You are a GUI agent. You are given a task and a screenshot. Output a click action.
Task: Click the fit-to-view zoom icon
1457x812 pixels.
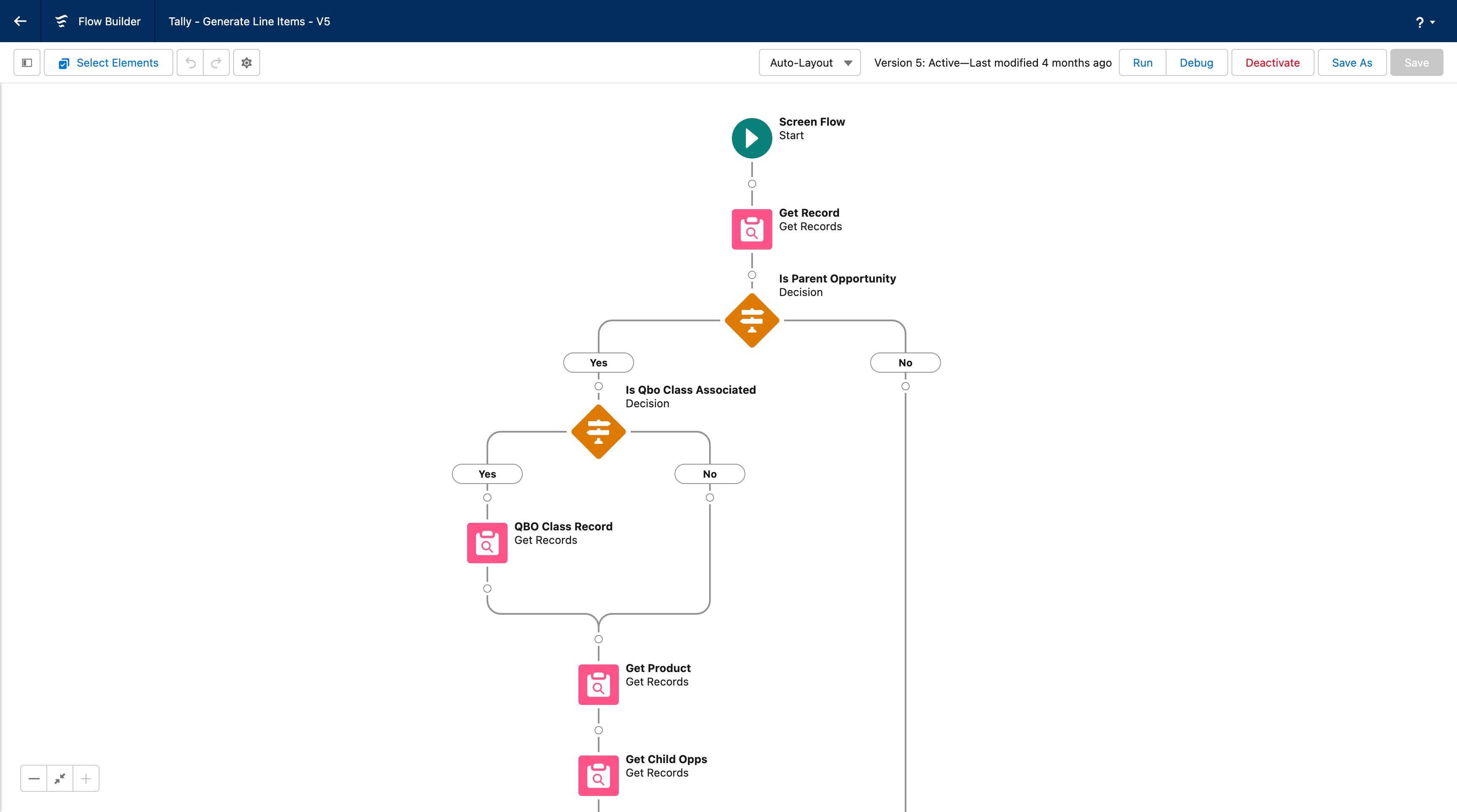pos(60,779)
